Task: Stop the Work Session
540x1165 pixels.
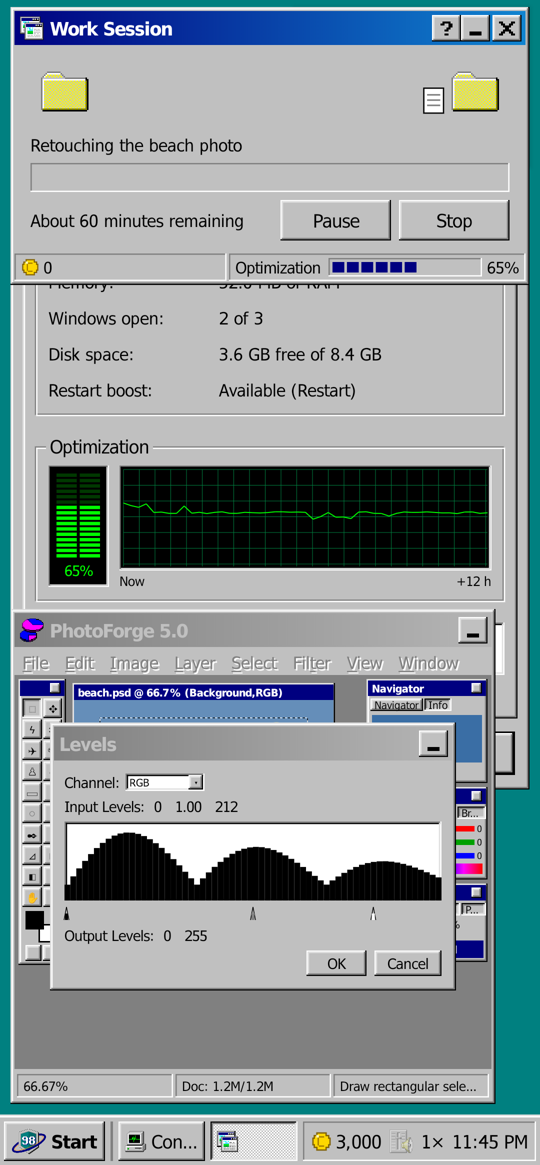Action: click(454, 221)
